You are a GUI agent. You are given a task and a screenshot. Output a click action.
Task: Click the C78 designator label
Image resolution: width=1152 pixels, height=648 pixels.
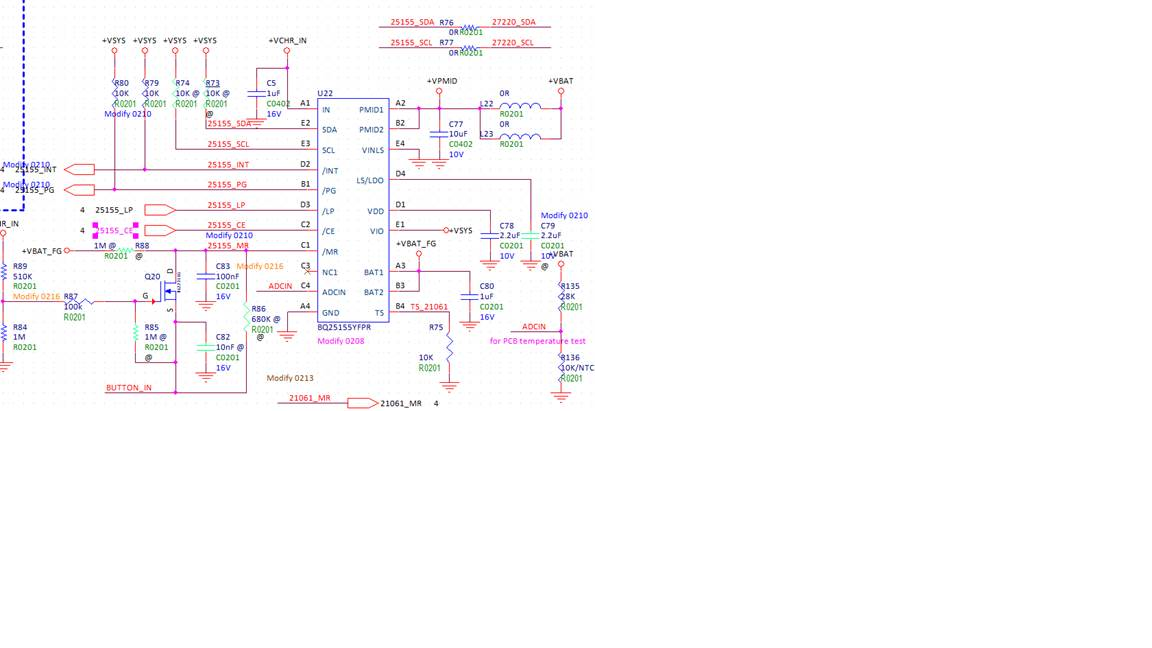pos(507,226)
